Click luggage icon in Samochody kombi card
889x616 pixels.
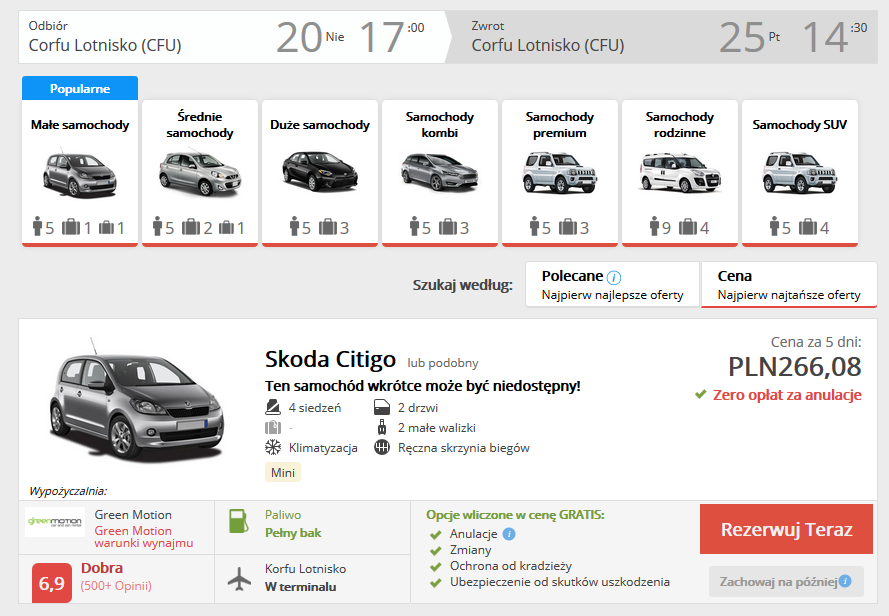pyautogui.click(x=448, y=227)
